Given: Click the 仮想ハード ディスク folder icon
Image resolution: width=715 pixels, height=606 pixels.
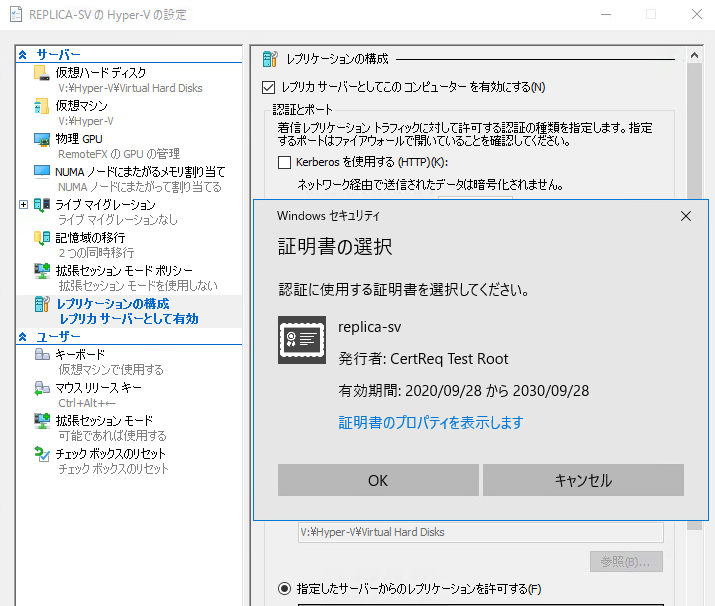Looking at the screenshot, I should point(41,73).
